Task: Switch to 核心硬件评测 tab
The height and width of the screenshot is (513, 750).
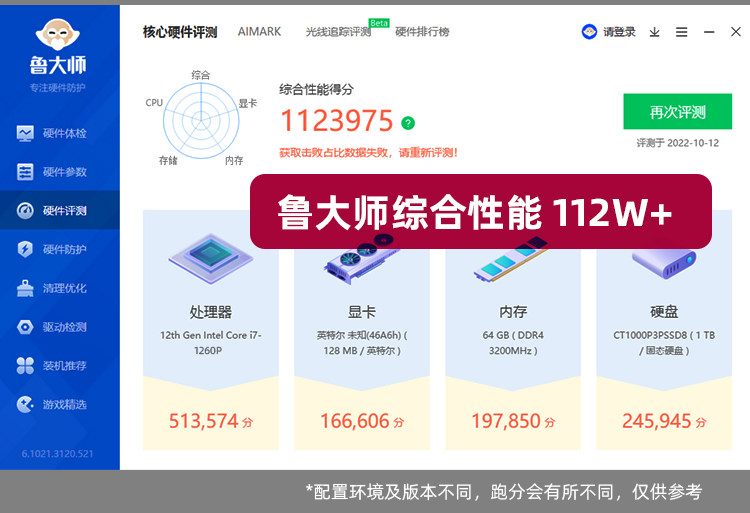Action: point(180,32)
